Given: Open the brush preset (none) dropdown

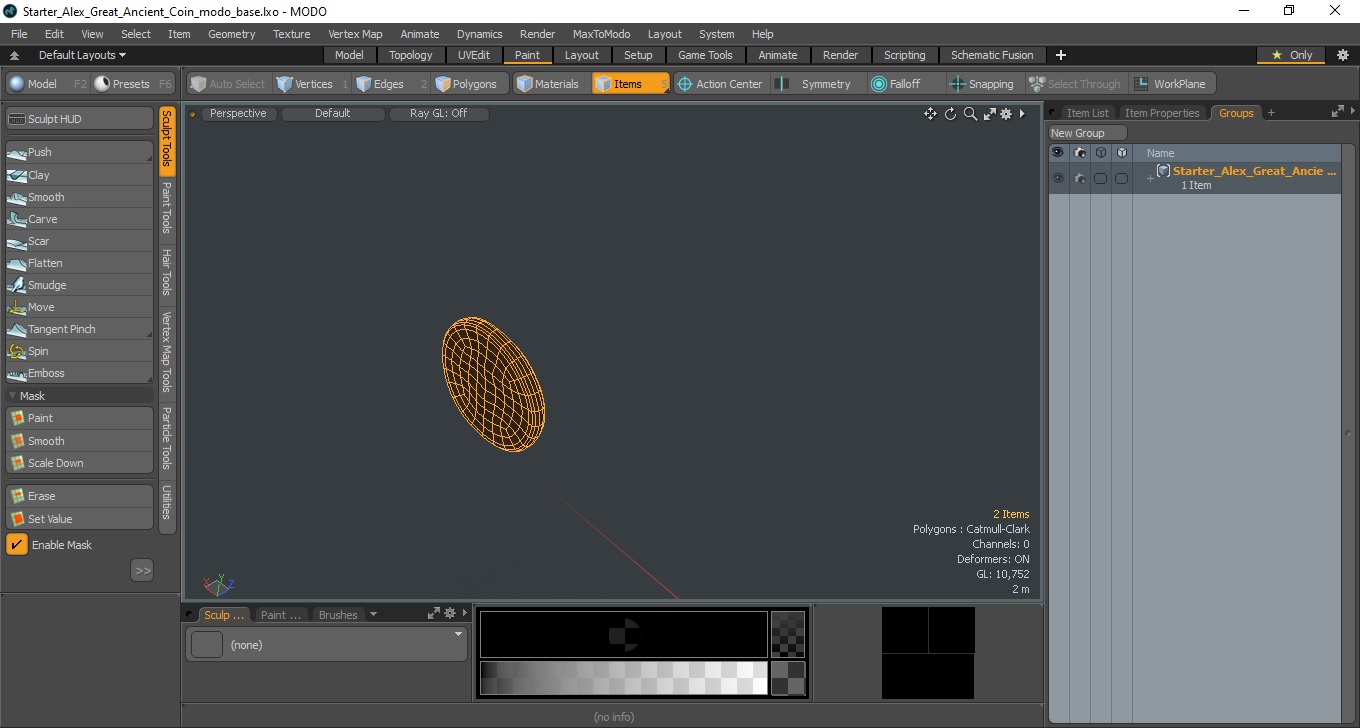Looking at the screenshot, I should [326, 645].
